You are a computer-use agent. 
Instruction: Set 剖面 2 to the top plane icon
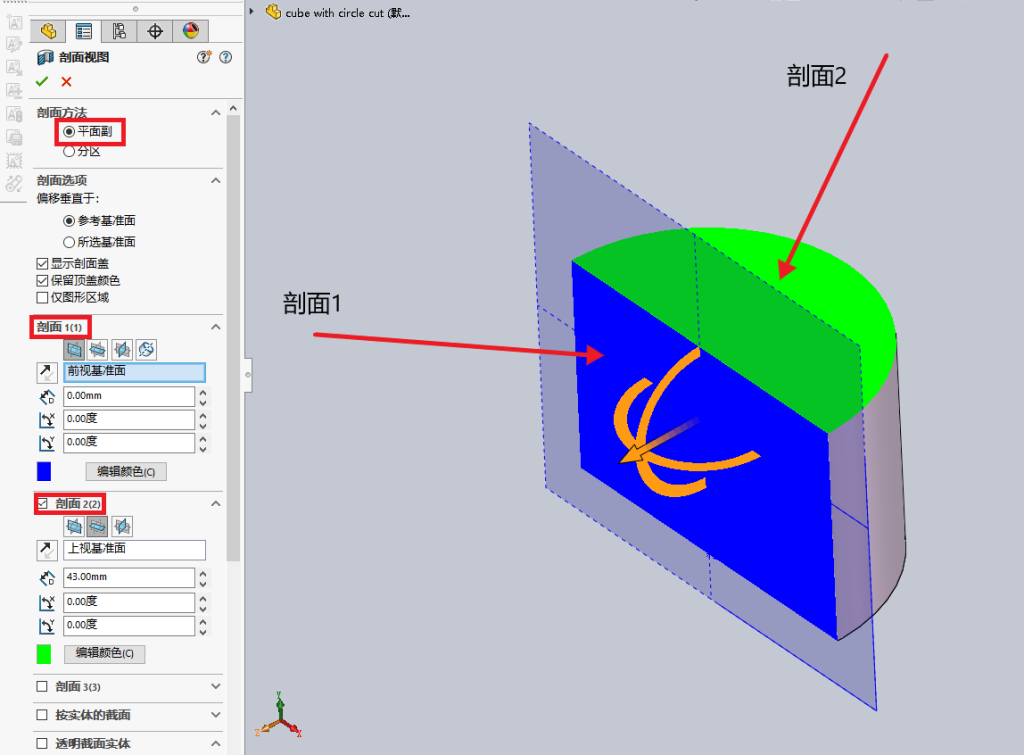pos(97,526)
